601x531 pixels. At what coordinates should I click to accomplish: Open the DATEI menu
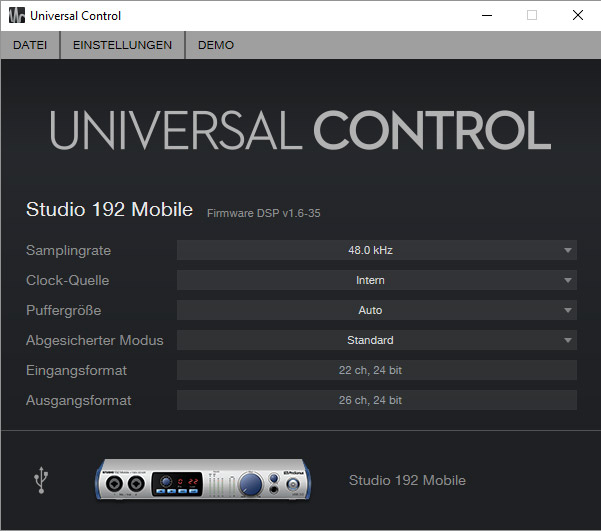tap(30, 45)
